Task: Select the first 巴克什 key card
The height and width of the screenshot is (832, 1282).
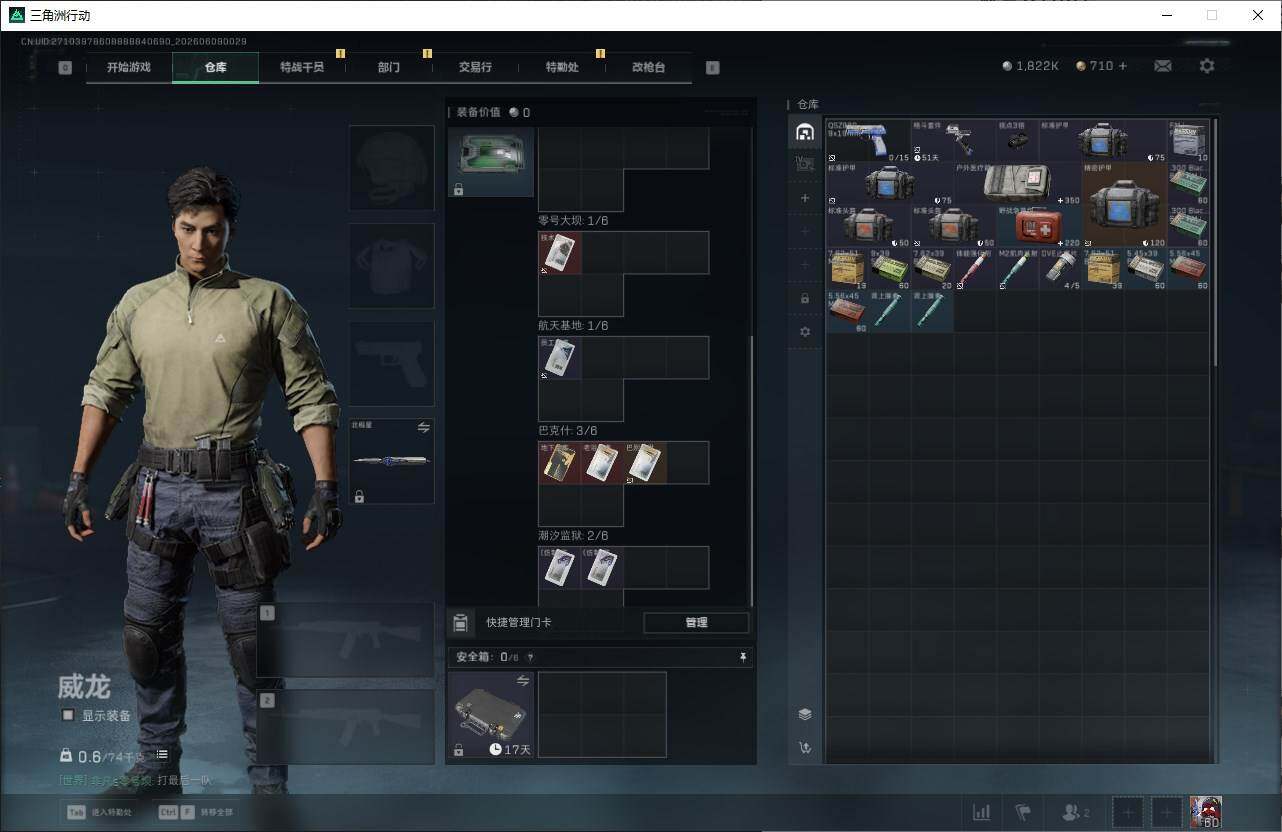Action: [x=560, y=463]
